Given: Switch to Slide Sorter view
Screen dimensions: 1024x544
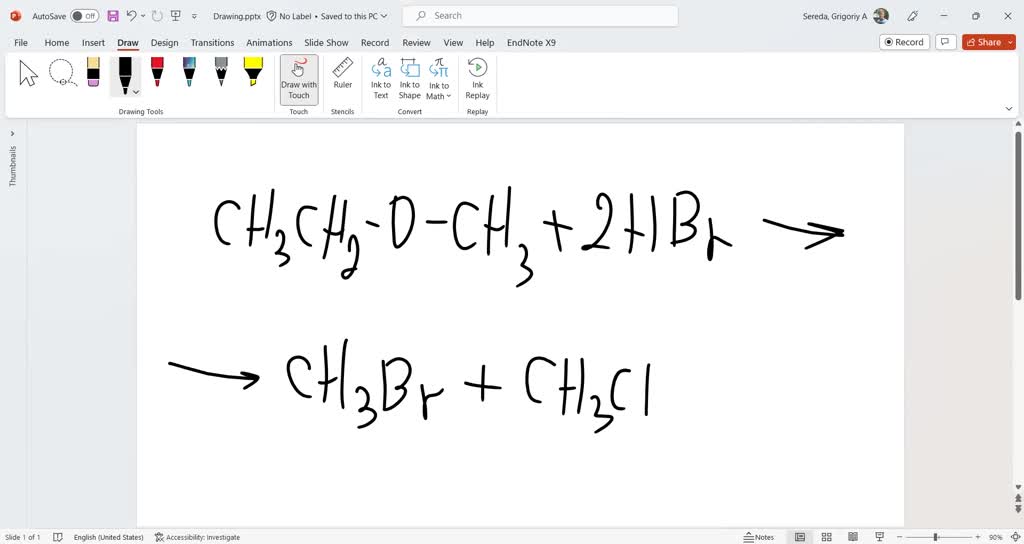Looking at the screenshot, I should point(826,537).
